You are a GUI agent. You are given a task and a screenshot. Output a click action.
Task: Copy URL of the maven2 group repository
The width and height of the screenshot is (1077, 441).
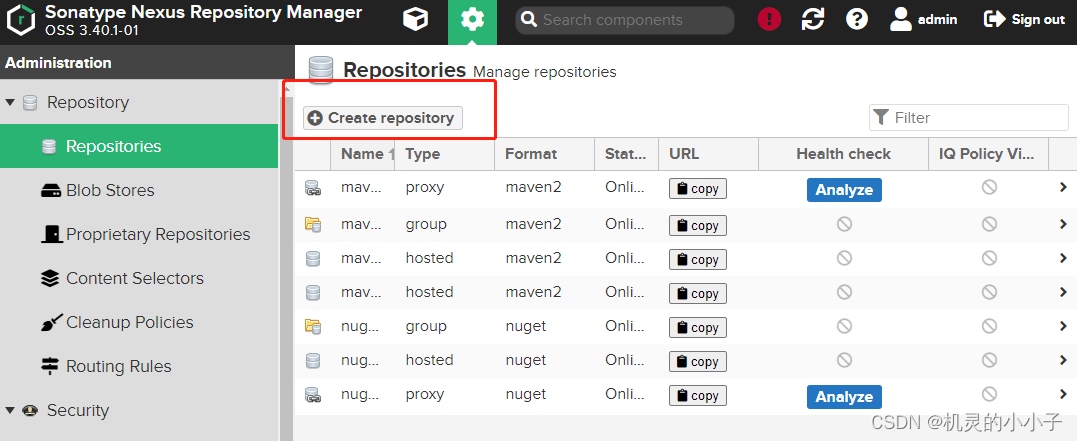[698, 225]
